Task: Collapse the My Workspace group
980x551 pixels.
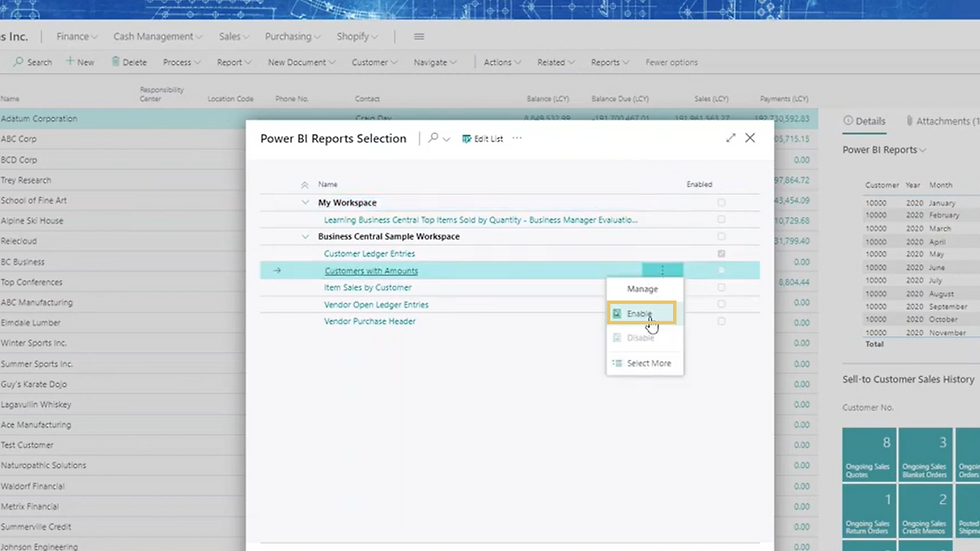Action: (x=305, y=202)
